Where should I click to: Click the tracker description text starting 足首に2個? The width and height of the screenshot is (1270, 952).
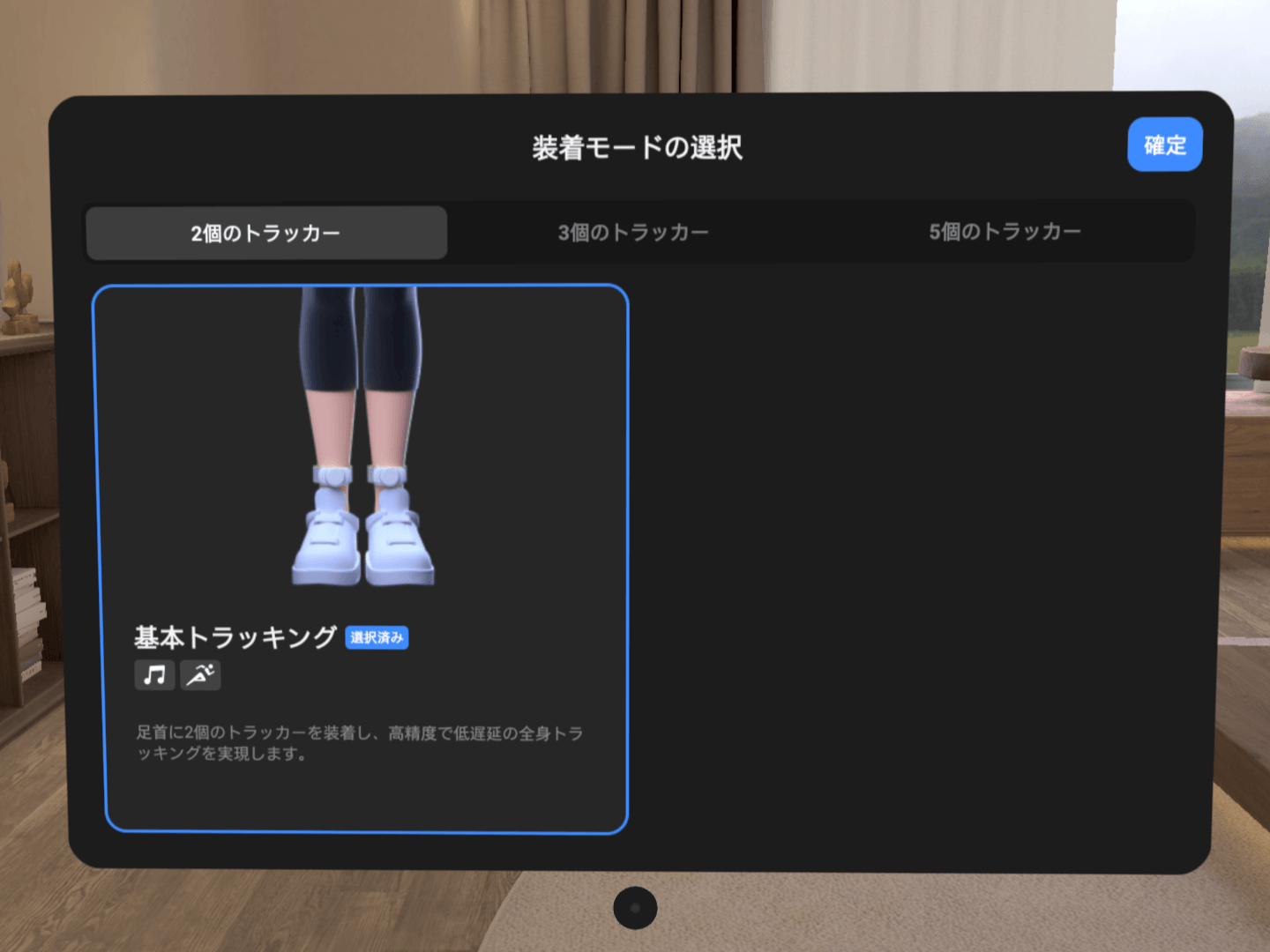[x=359, y=743]
